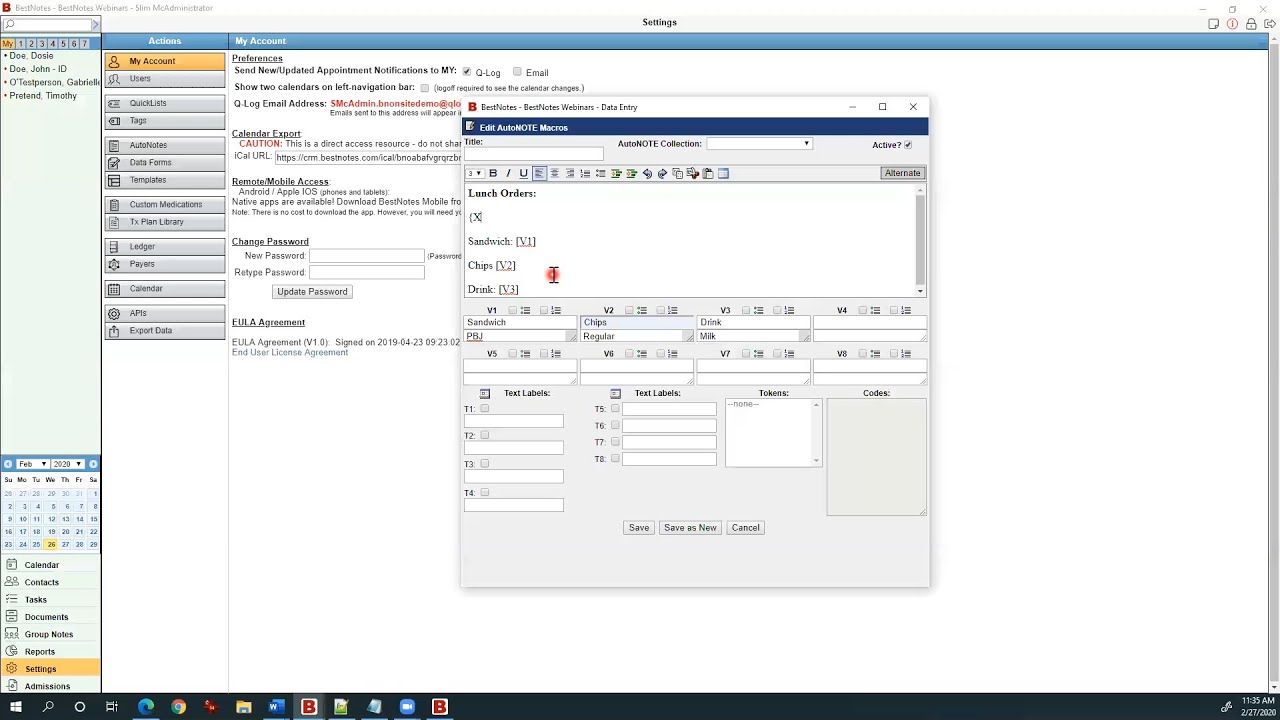The image size is (1280, 720).
Task: Click the New Password field
Action: pos(367,256)
